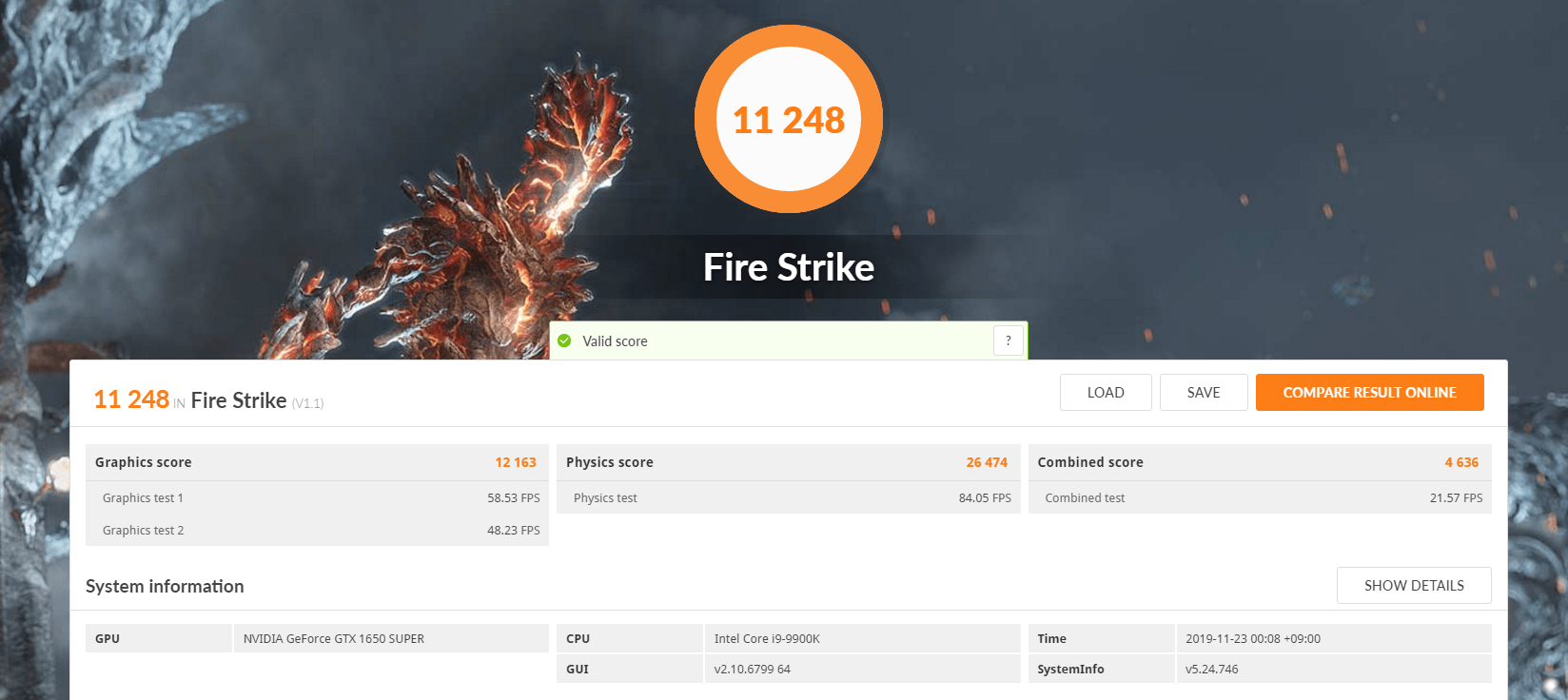The height and width of the screenshot is (700, 1568).
Task: Click SHOW DETAILS for system information
Action: click(x=1414, y=585)
